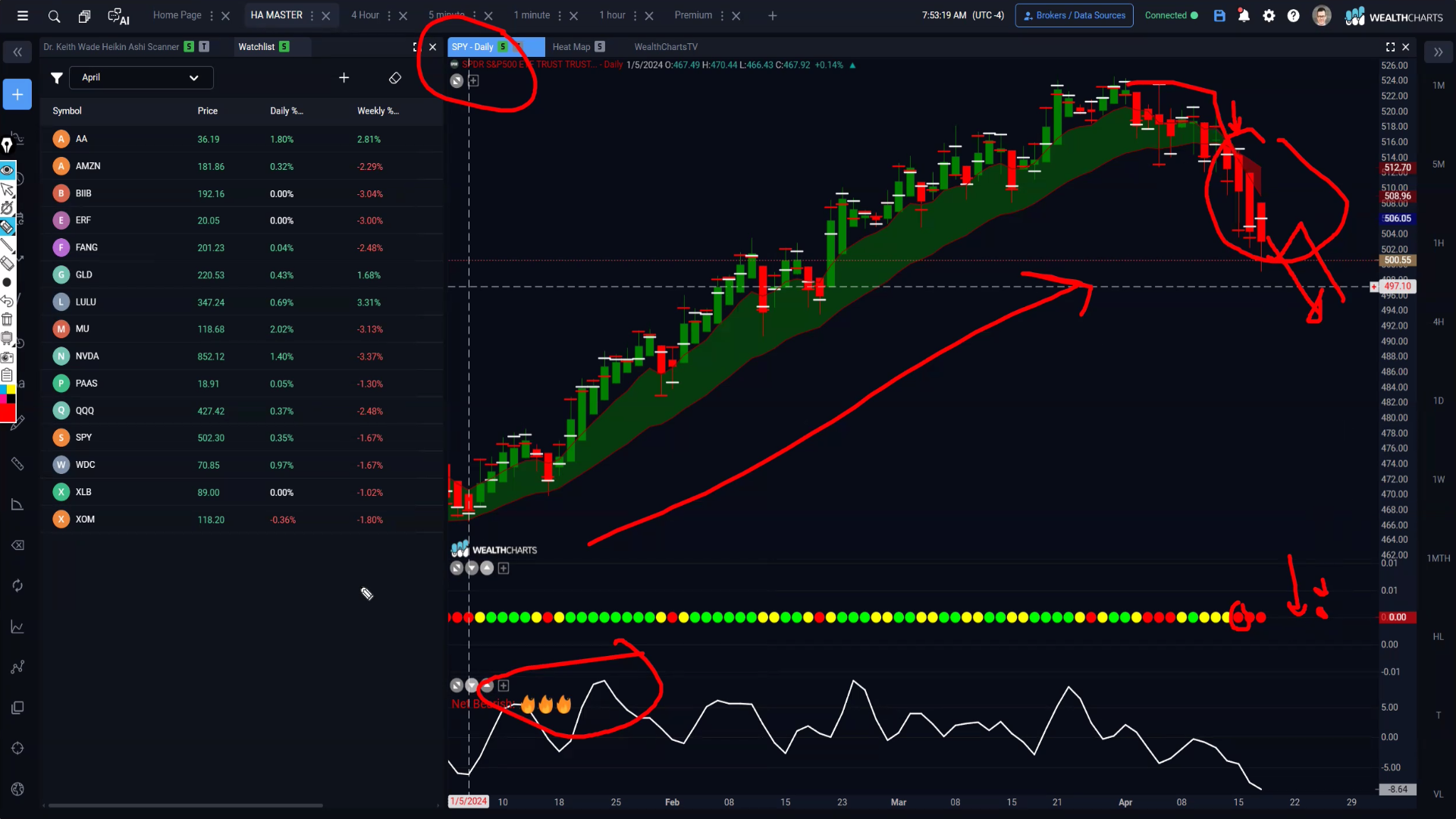The width and height of the screenshot is (1456, 819).
Task: Click the blue plus add-widget button
Action: [17, 95]
